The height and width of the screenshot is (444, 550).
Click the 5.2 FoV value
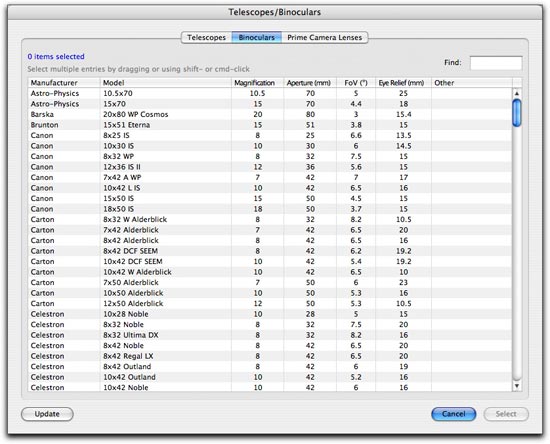pos(356,377)
